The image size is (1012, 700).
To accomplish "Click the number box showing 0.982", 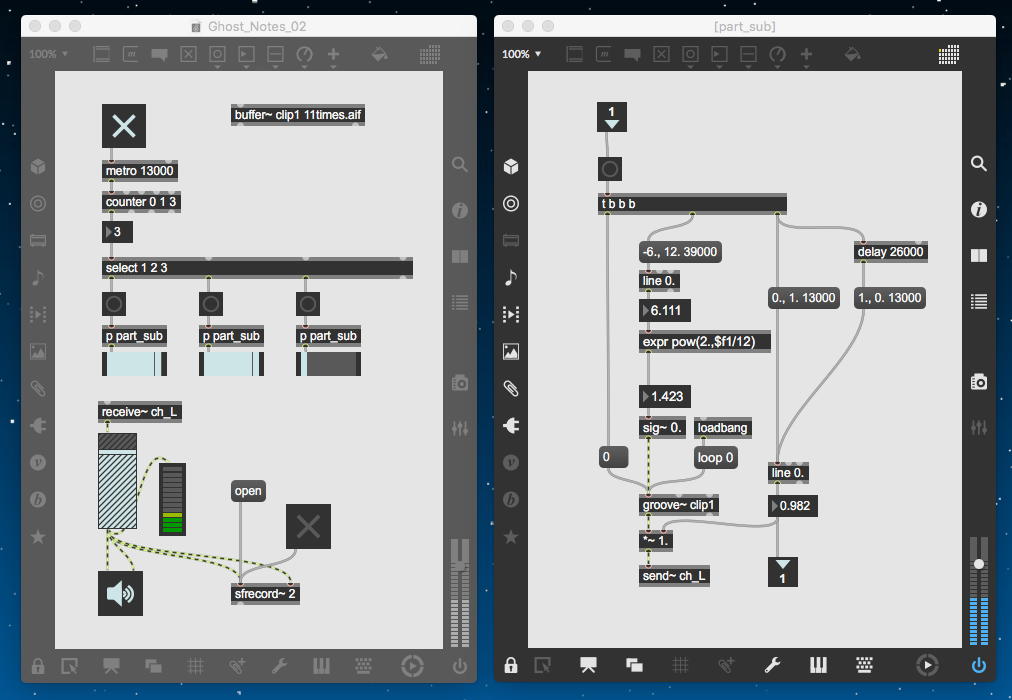I will tap(793, 506).
